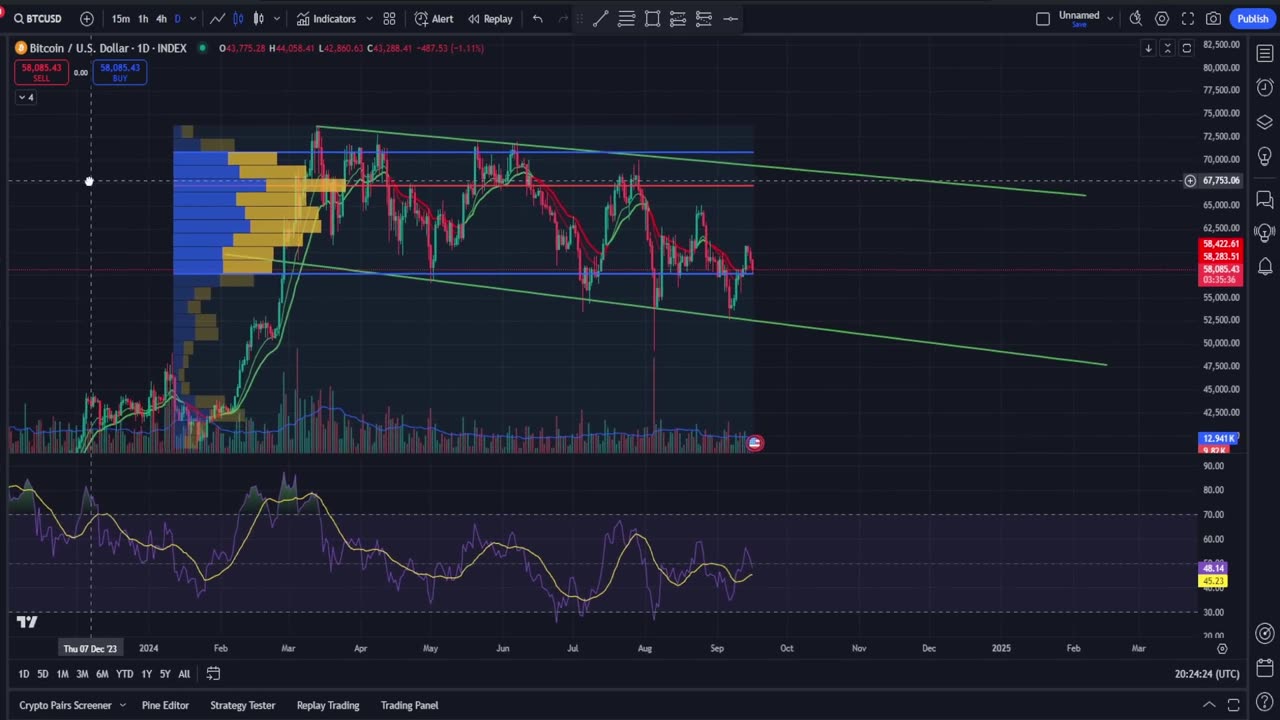
Task: Open the notifications bell icon
Action: tap(1265, 266)
